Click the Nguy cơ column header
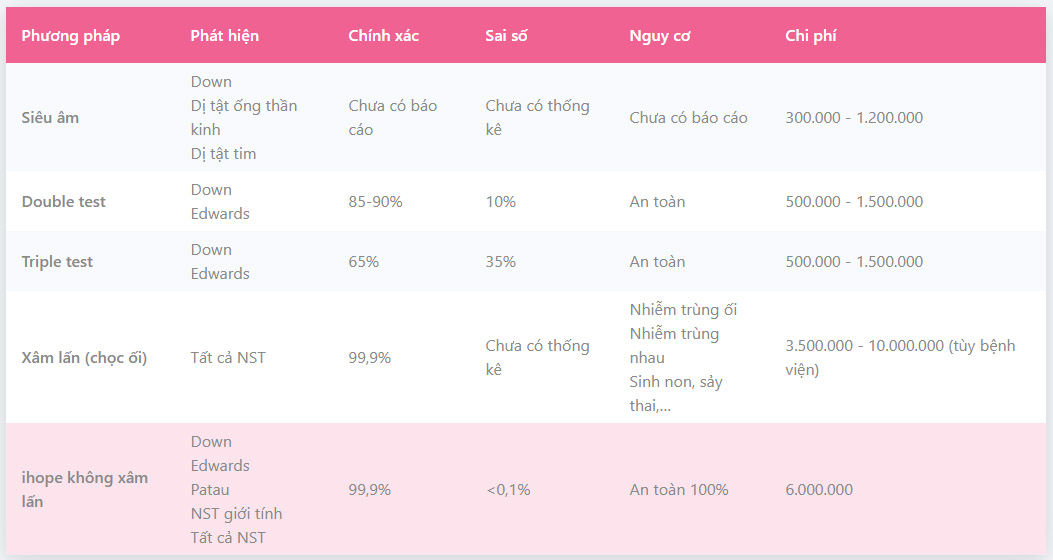This screenshot has width=1053, height=560. point(659,36)
